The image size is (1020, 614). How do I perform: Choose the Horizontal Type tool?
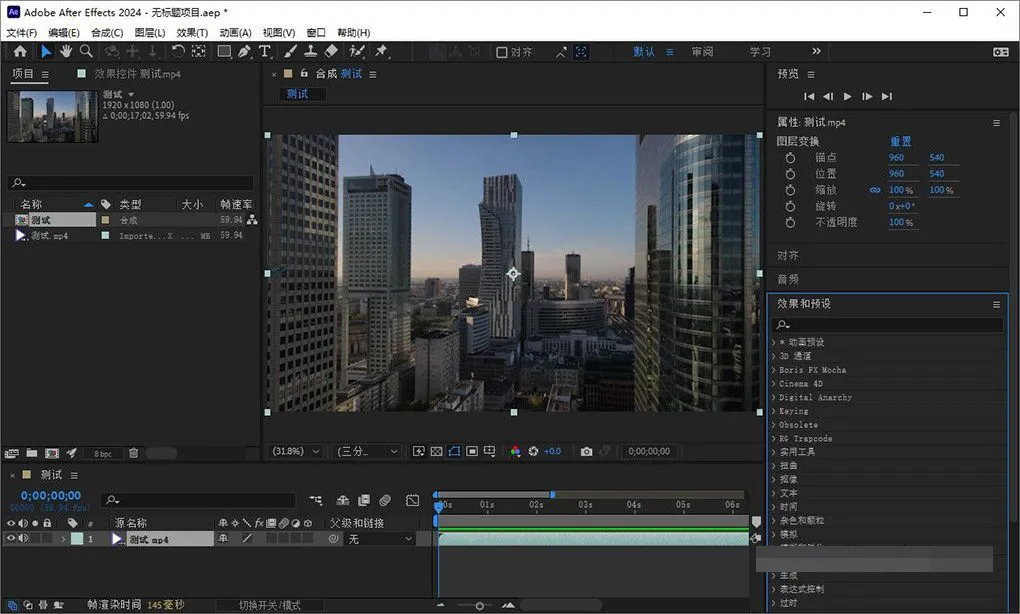(x=265, y=52)
